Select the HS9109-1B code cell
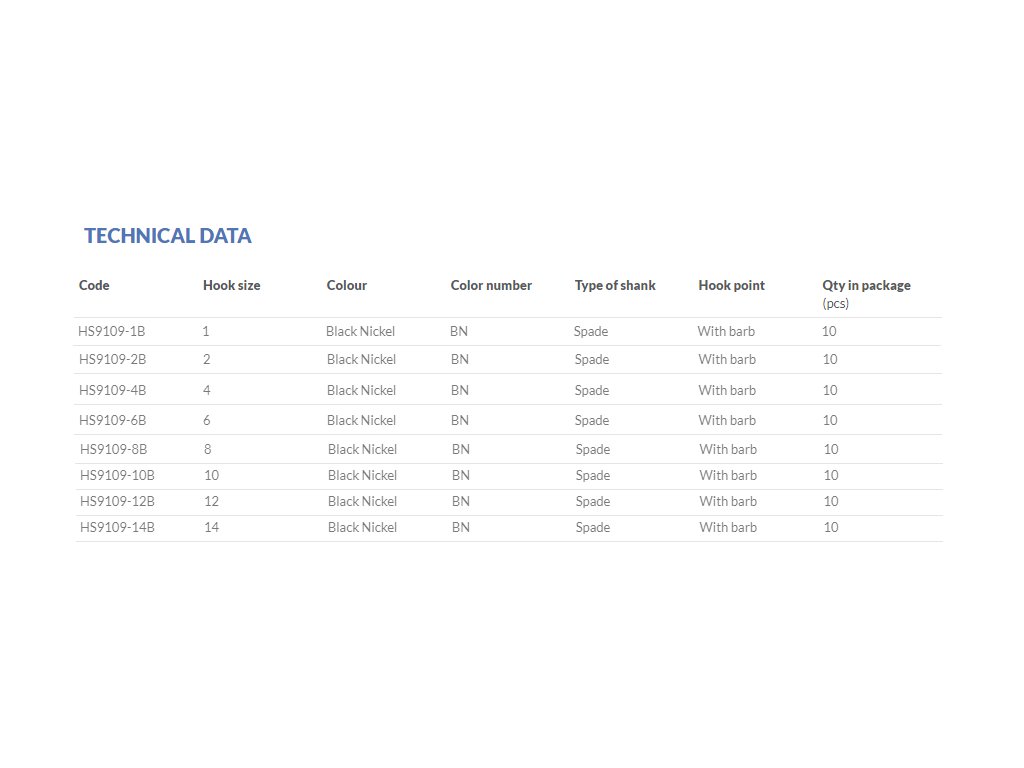 point(112,331)
